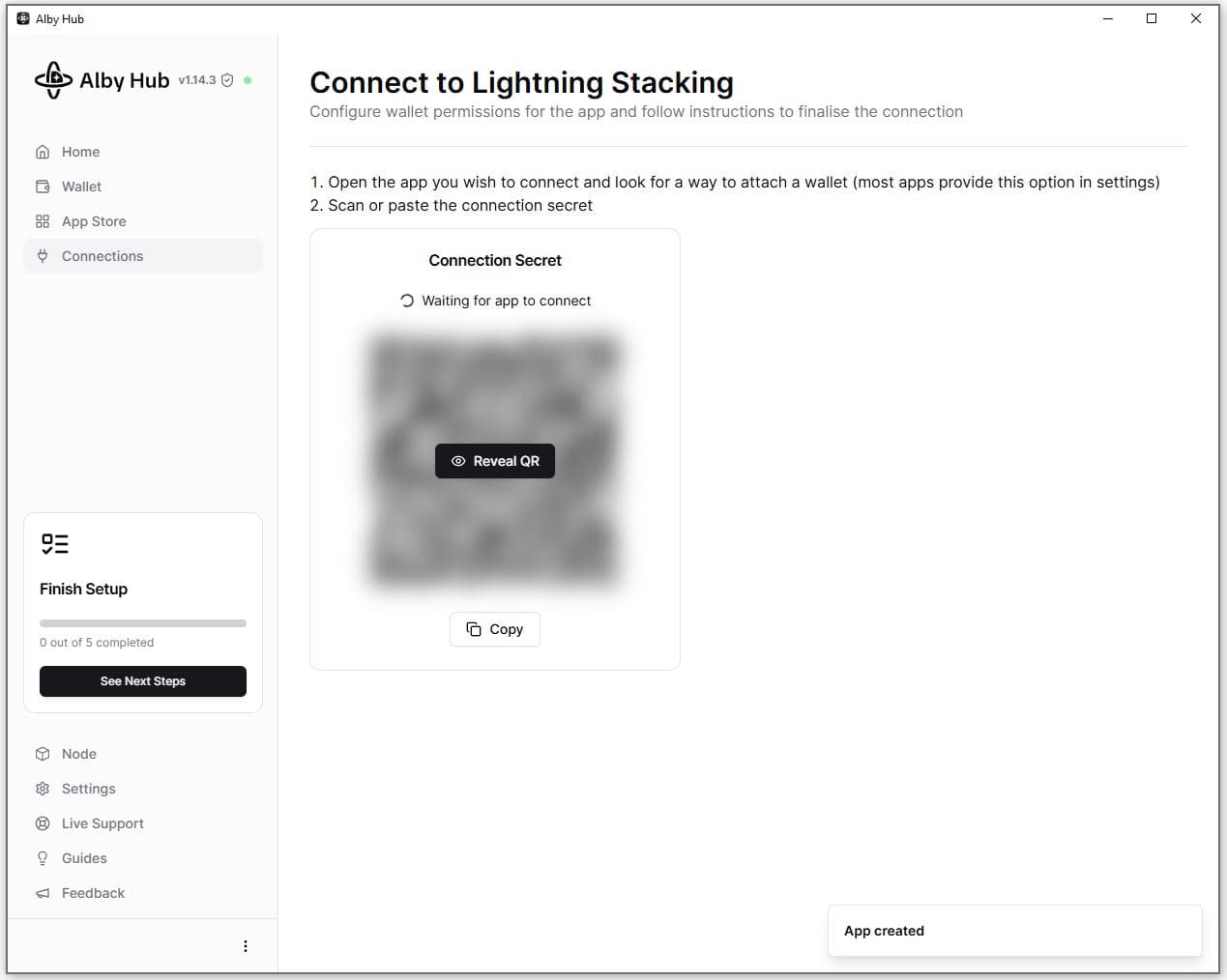
Task: Click the Node cube icon
Action: click(x=43, y=754)
